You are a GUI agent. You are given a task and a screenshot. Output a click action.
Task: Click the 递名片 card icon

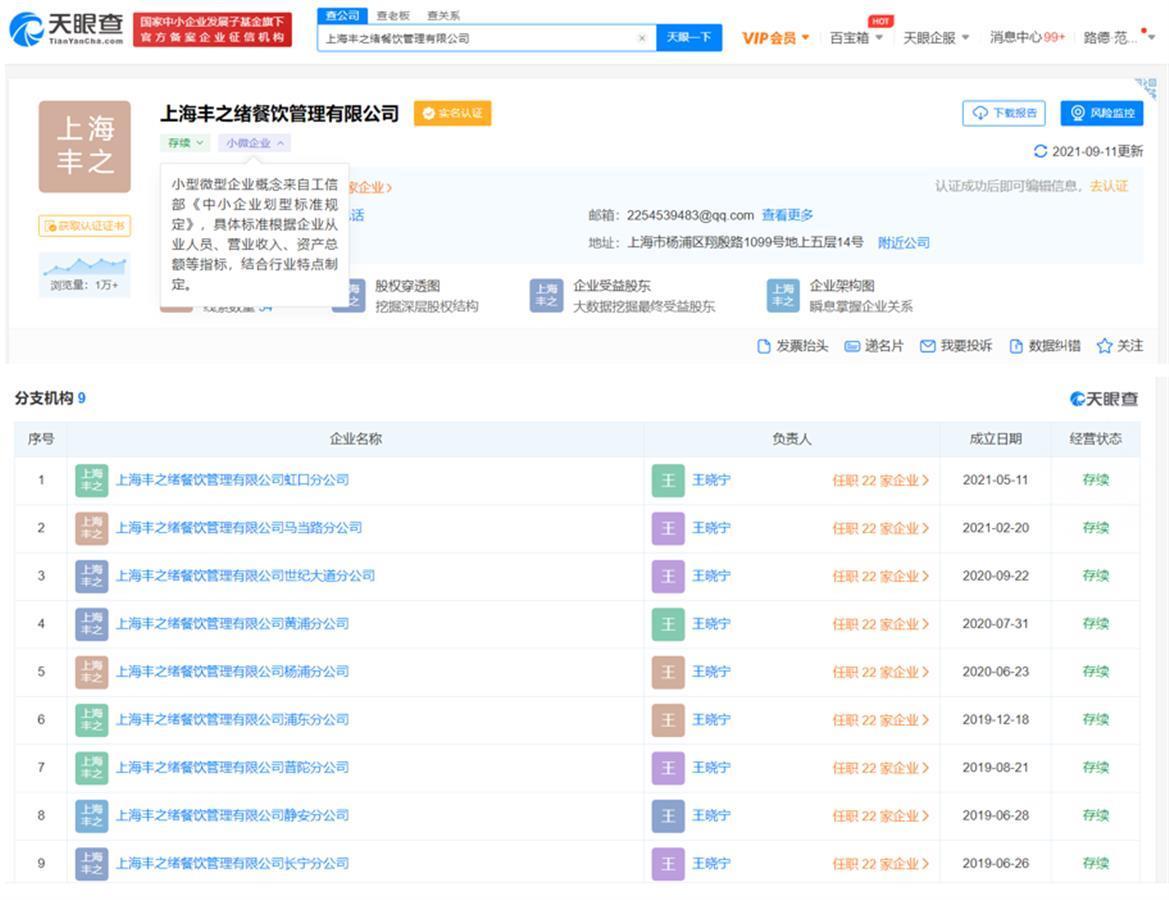[x=851, y=346]
